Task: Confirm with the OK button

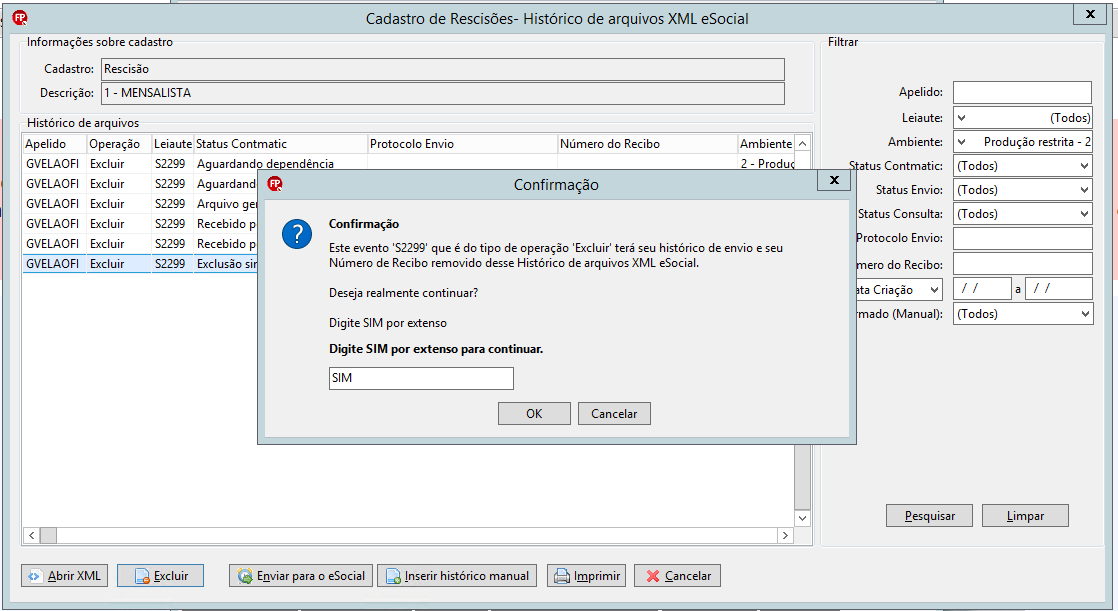Action: point(534,414)
